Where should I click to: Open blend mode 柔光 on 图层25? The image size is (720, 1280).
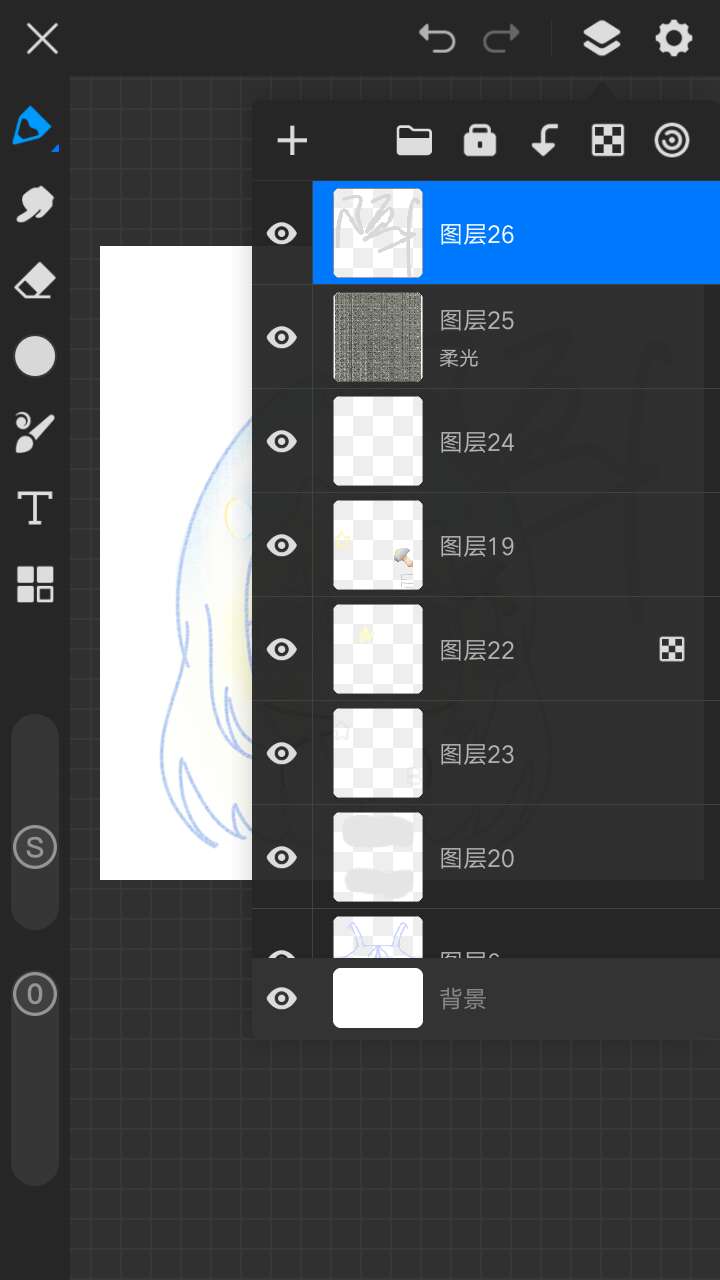pos(459,358)
